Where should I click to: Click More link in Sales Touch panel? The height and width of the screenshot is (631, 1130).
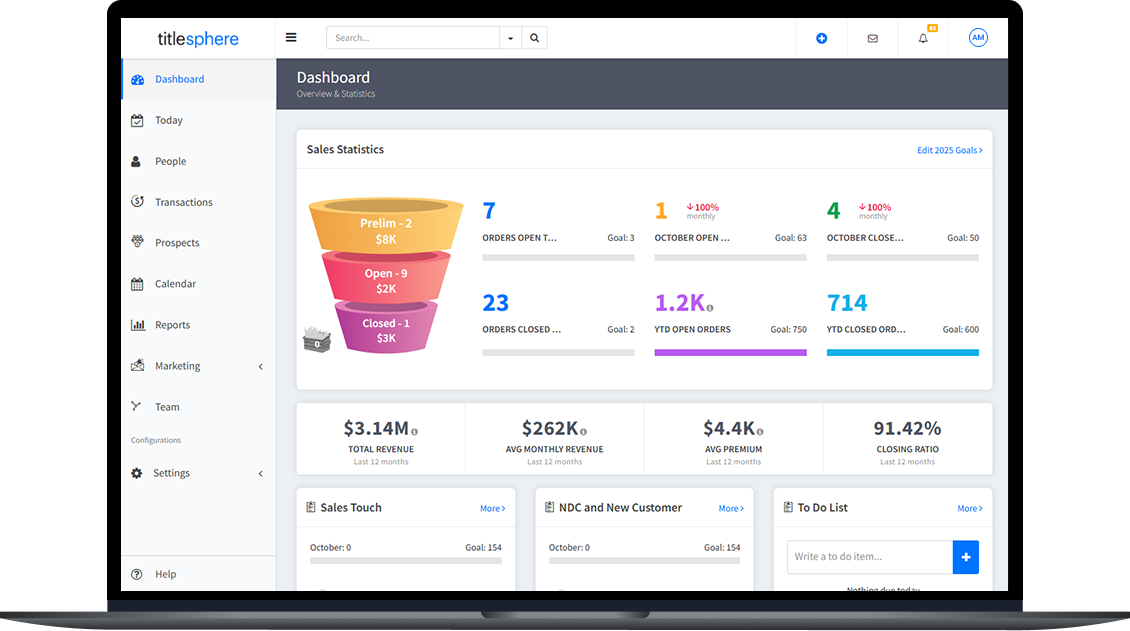(492, 509)
